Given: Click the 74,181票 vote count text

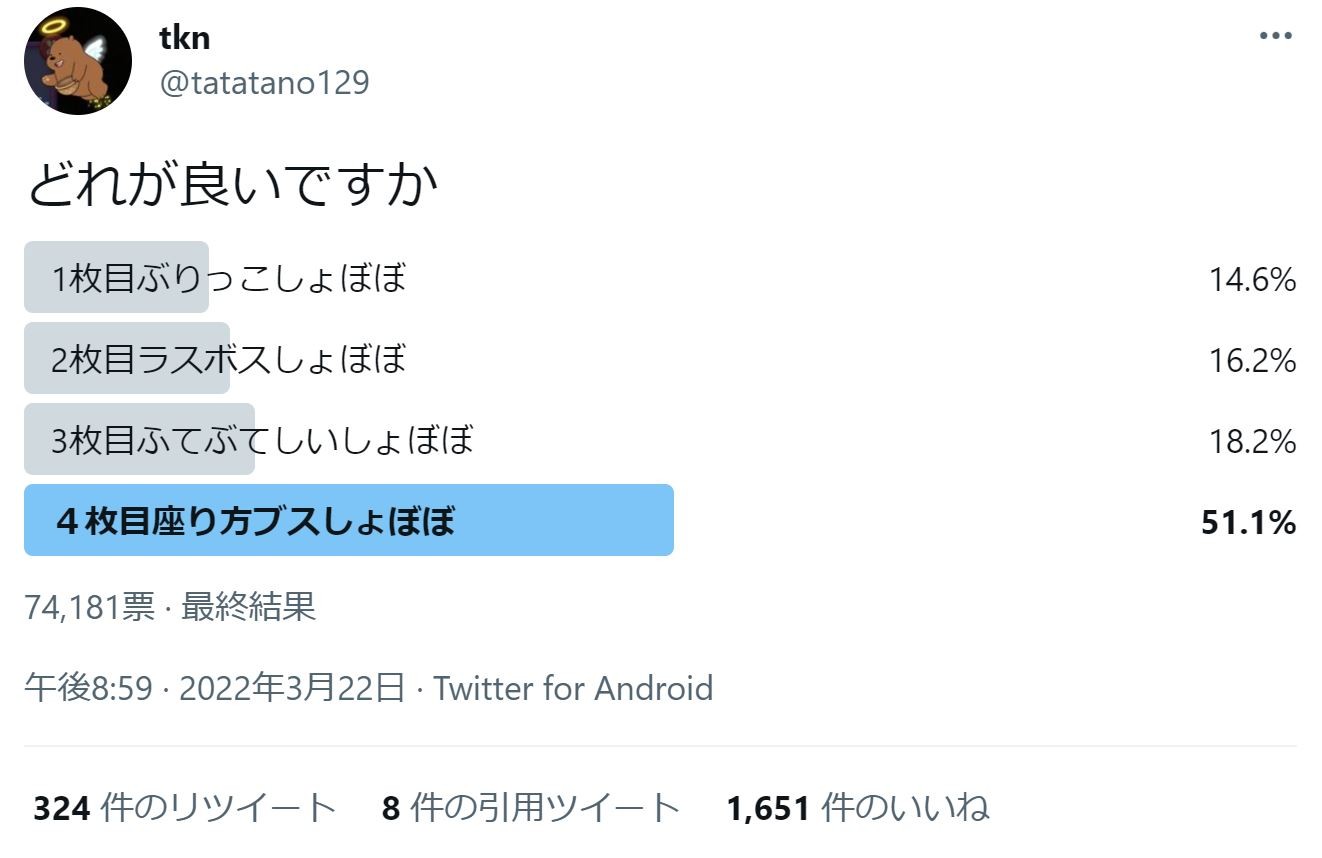Looking at the screenshot, I should pyautogui.click(x=89, y=607).
